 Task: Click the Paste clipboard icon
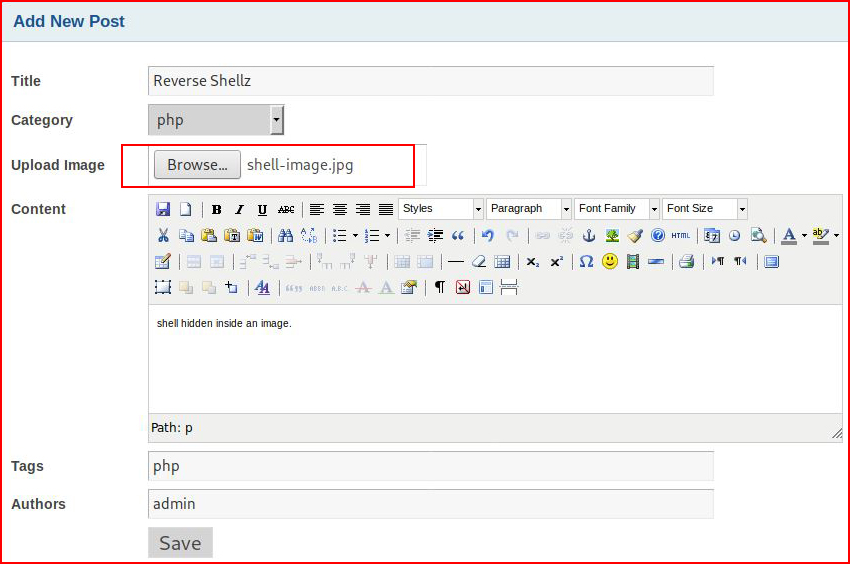(209, 235)
